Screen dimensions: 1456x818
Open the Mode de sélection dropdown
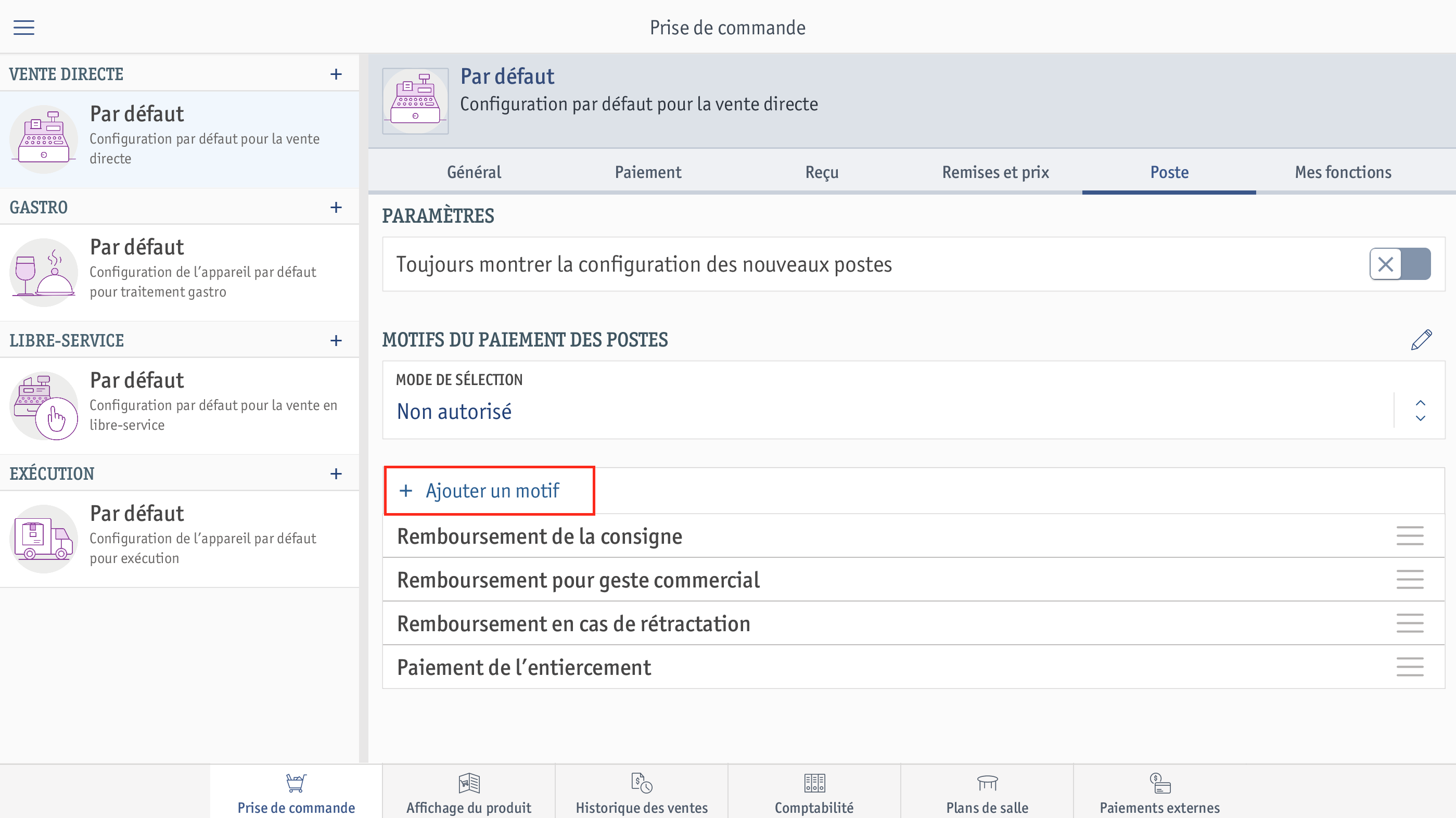tap(913, 400)
